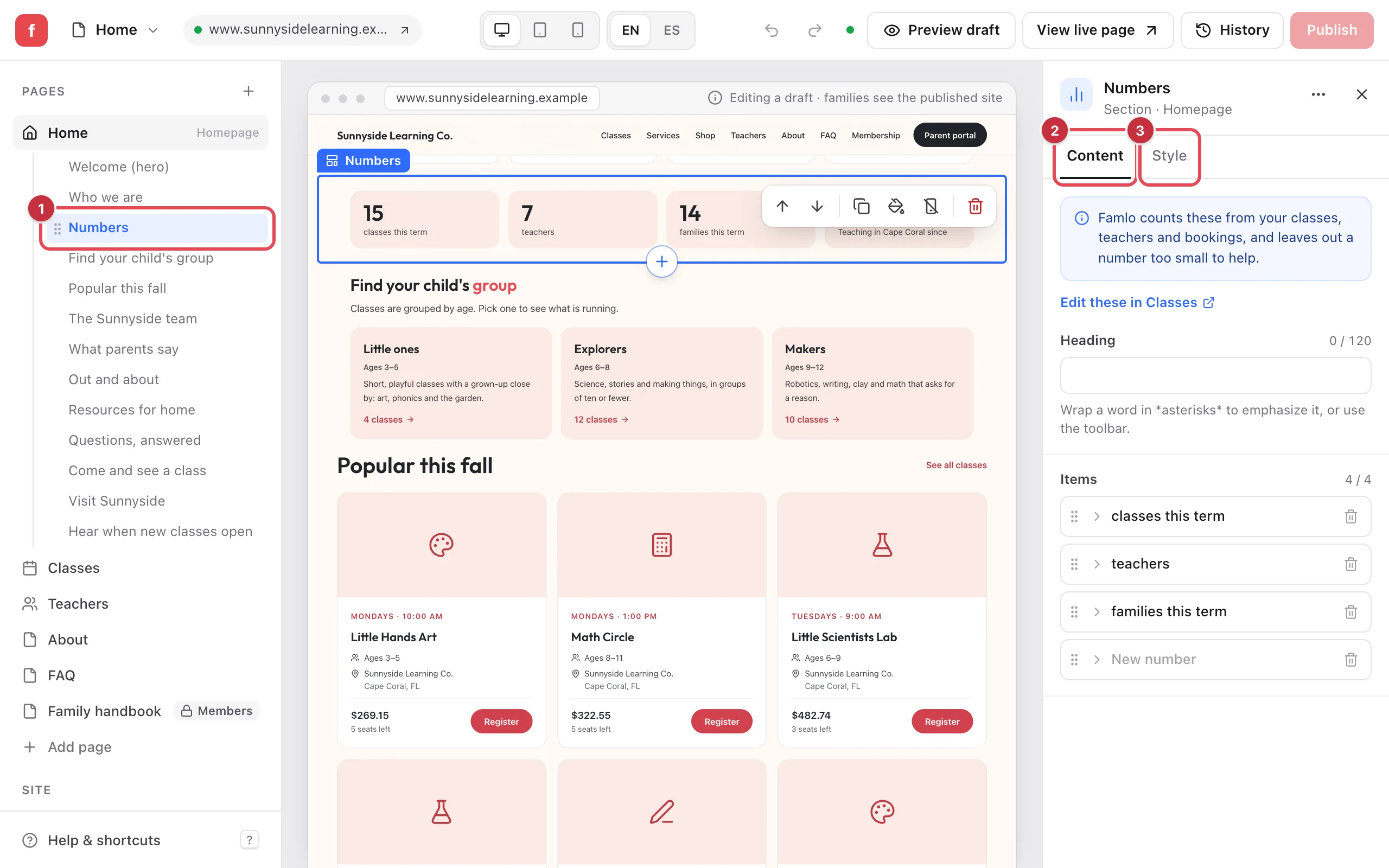Open the site URL pill in the top bar
The width and height of the screenshot is (1389, 868).
coord(302,30)
